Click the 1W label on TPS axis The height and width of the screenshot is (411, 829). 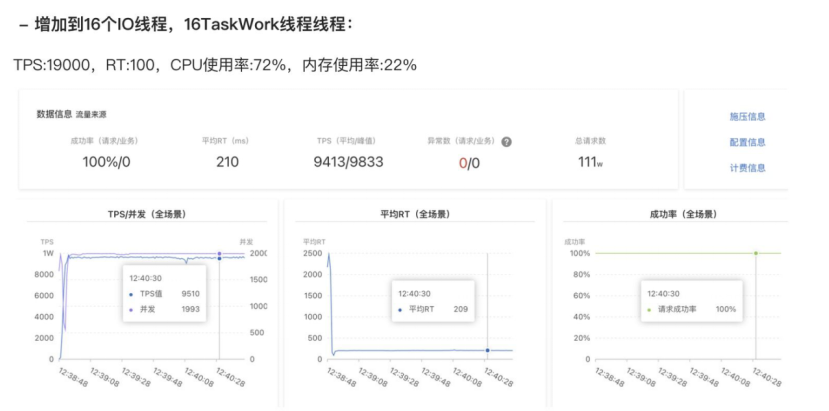[x=48, y=253]
